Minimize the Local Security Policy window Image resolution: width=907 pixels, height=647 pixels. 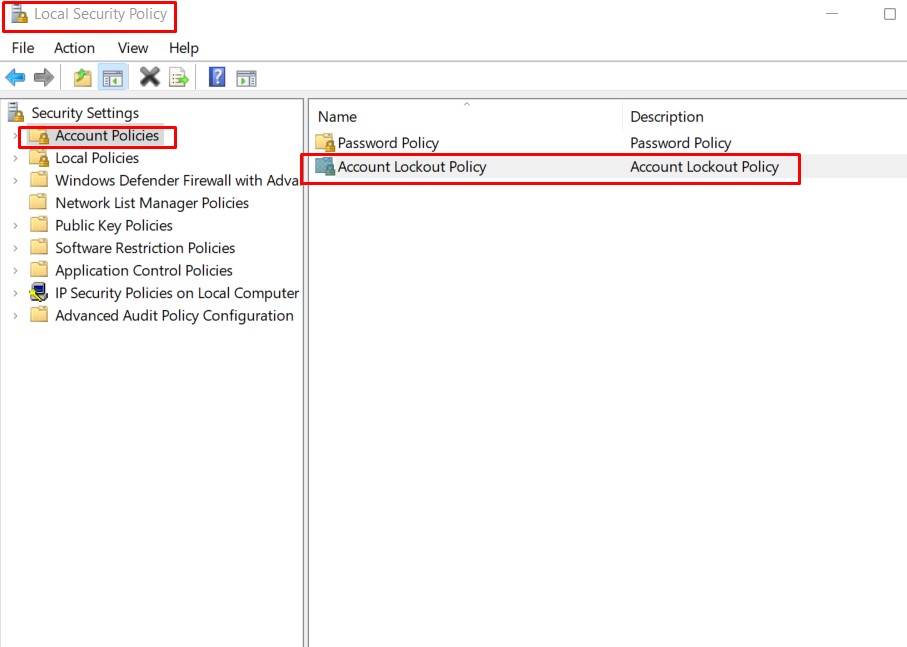[832, 14]
